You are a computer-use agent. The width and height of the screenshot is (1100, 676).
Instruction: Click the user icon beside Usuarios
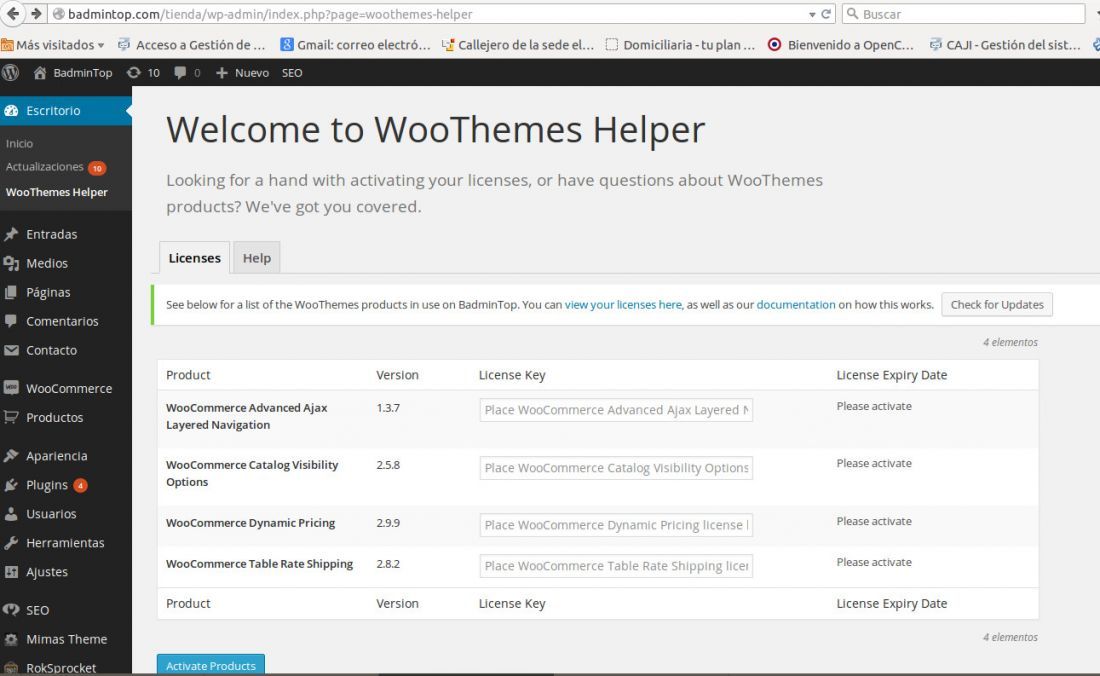pos(11,514)
